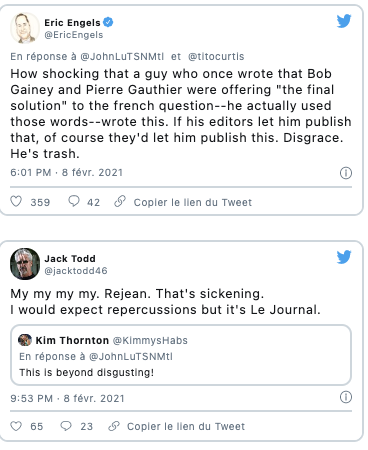This screenshot has height=450, width=368.
Task: Click the Twitter bird icon on Jack Todd tweet
Action: pyautogui.click(x=344, y=257)
